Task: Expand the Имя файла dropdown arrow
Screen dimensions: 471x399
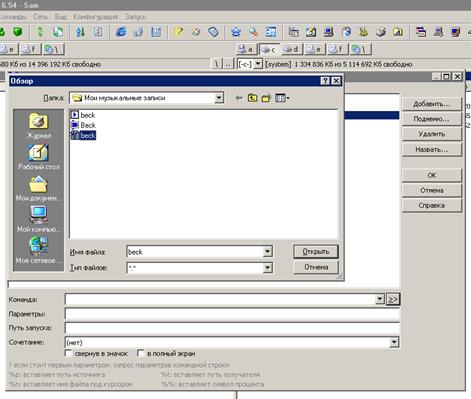Action: point(267,252)
